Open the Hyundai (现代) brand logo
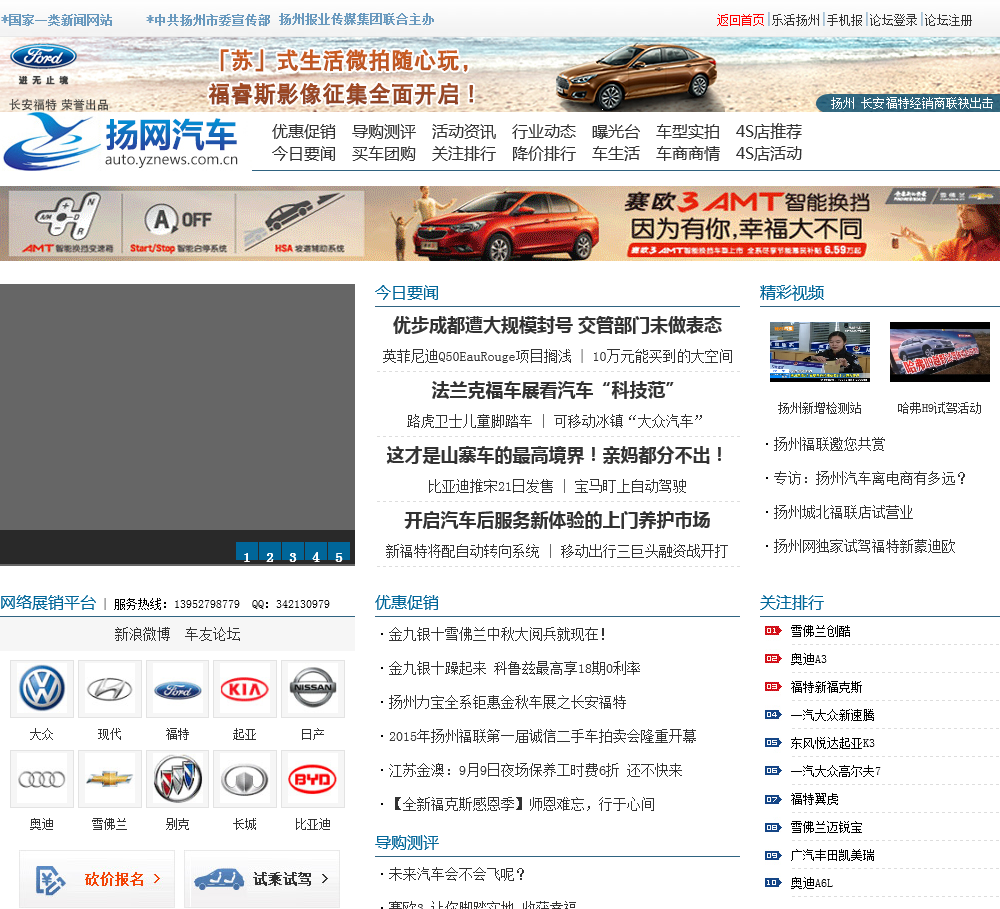1000x909 pixels. tap(110, 689)
